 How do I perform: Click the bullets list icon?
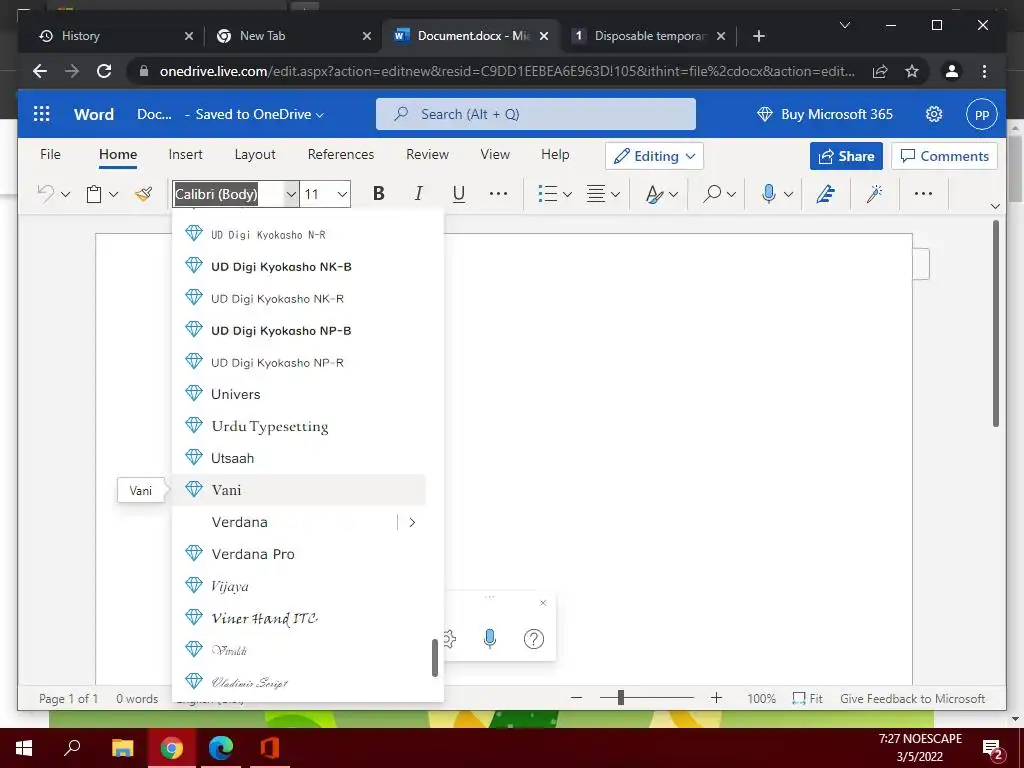(x=547, y=194)
